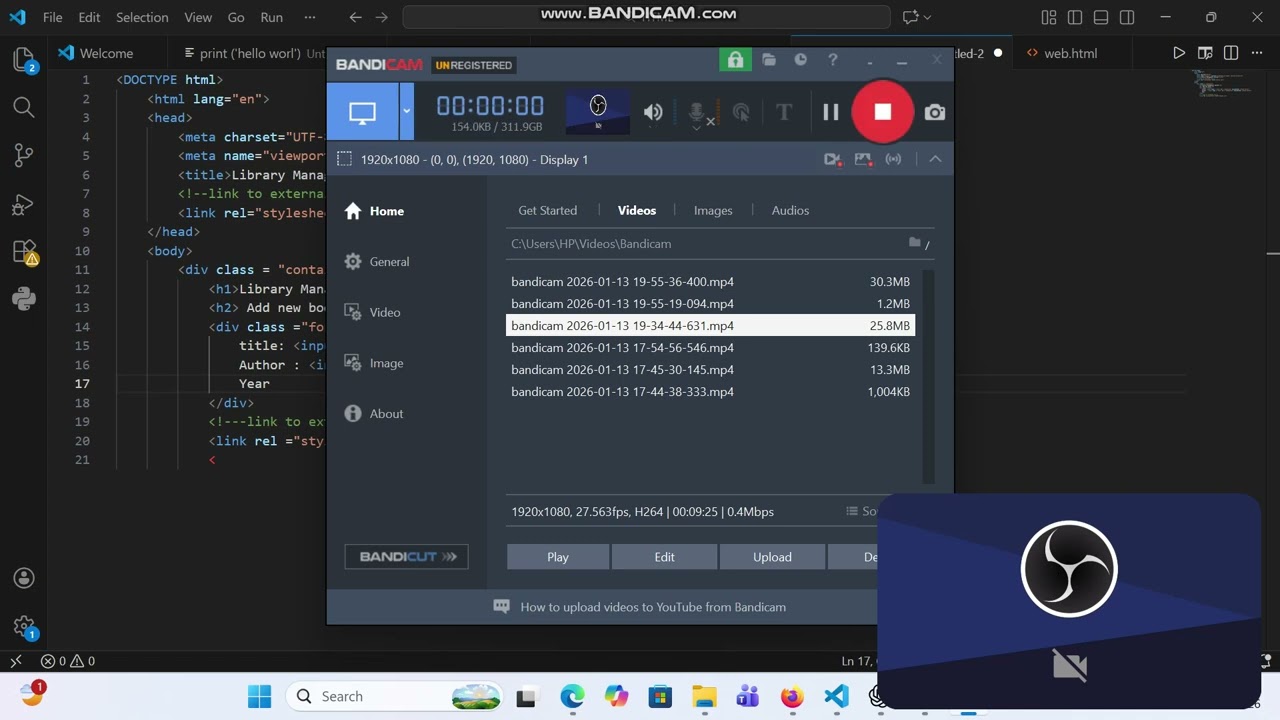Click the webcam preview thumbnail in Bandicam toolbar
This screenshot has width=1280, height=720.
[598, 111]
